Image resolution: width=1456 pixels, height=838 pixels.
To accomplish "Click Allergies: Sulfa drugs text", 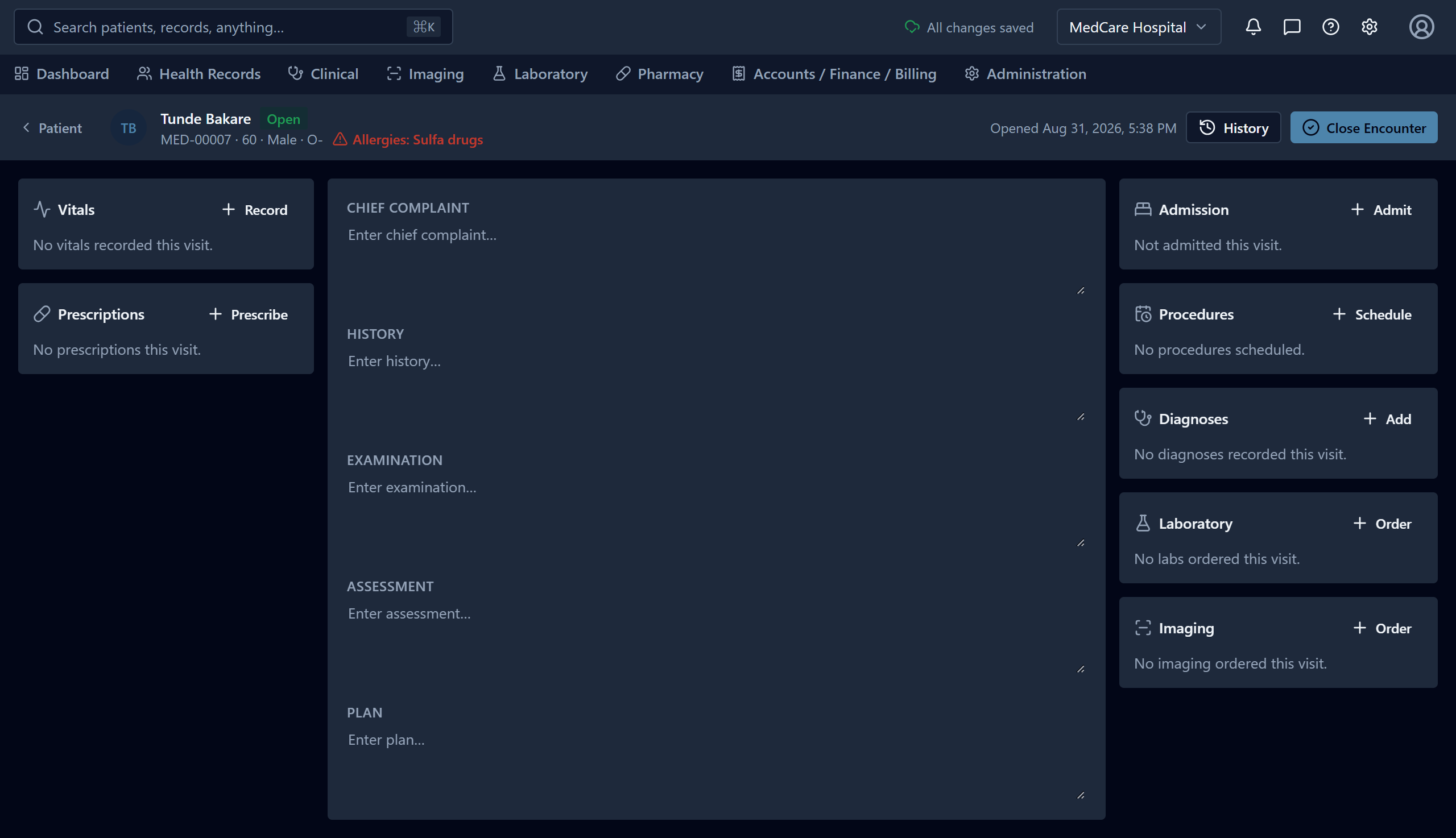I will pyautogui.click(x=417, y=139).
